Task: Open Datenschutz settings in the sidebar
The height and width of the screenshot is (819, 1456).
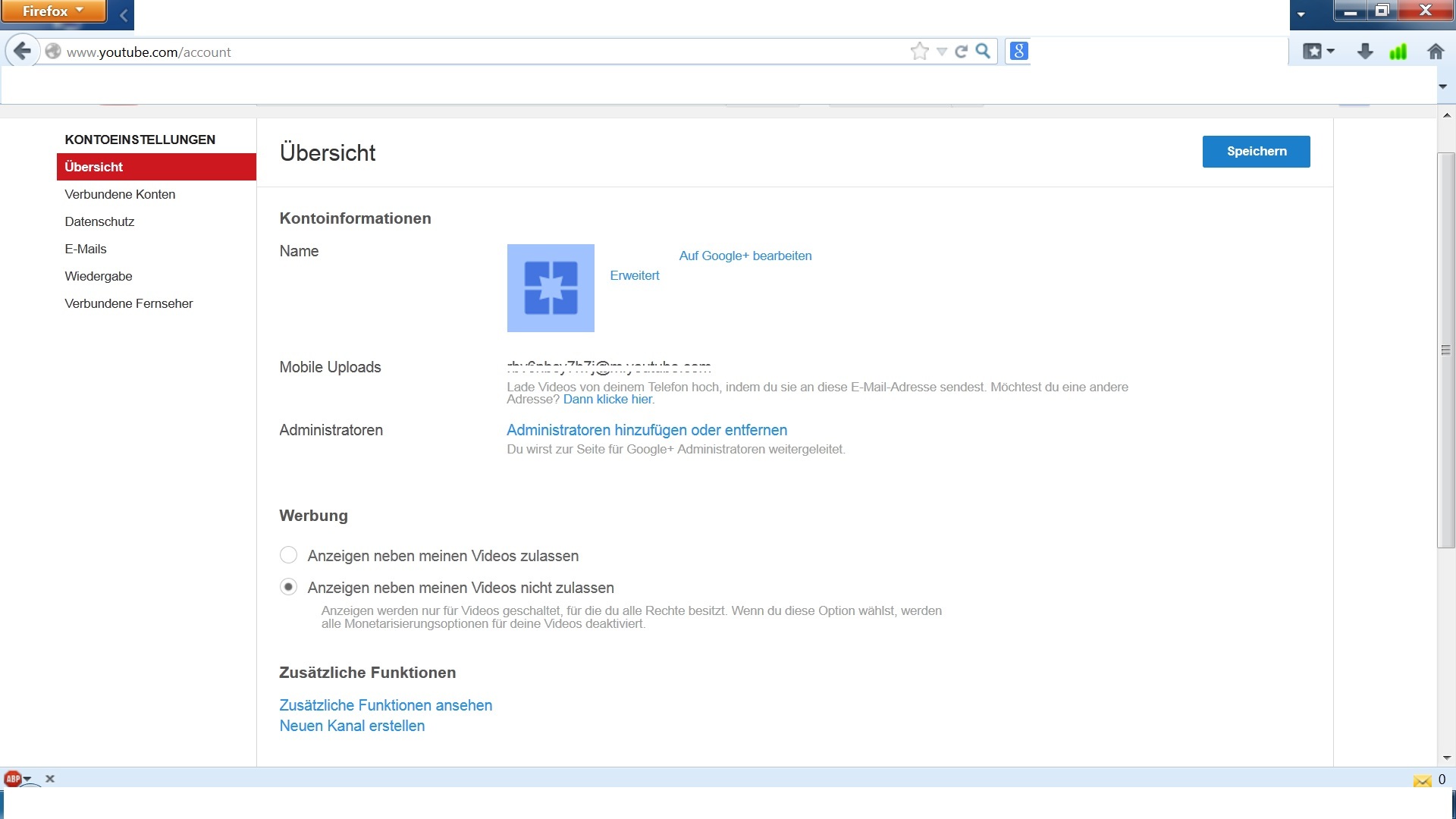Action: pyautogui.click(x=99, y=221)
